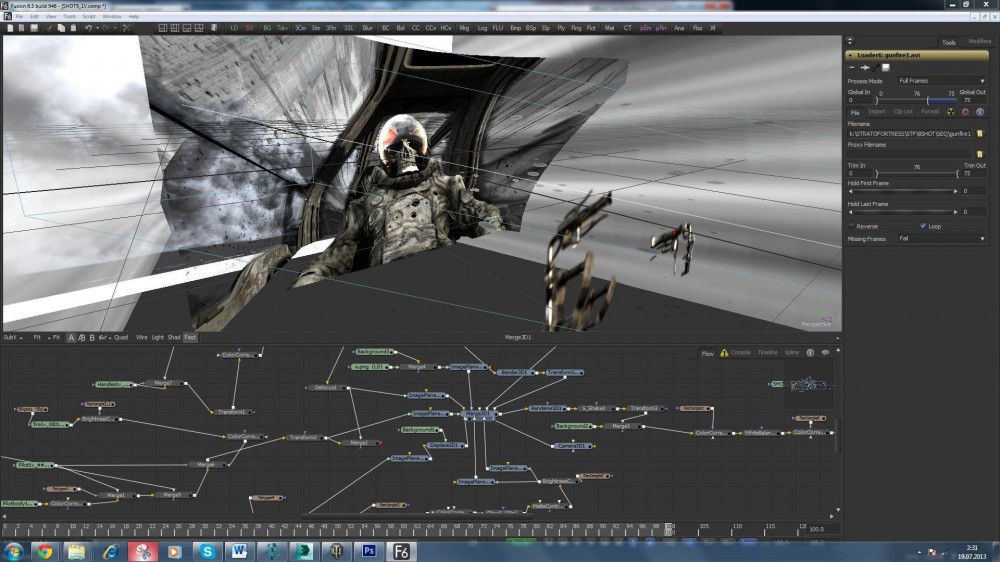The width and height of the screenshot is (1000, 562).
Task: Add a pRn particle render tool
Action: [x=661, y=28]
